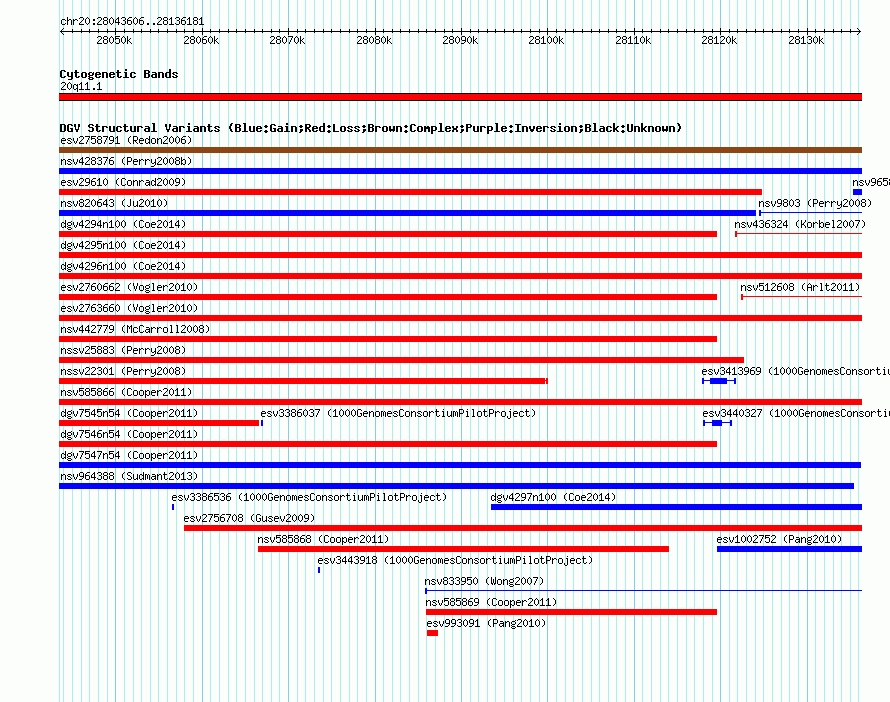Open nsv833950 (Wong2007) variant label

point(484,581)
